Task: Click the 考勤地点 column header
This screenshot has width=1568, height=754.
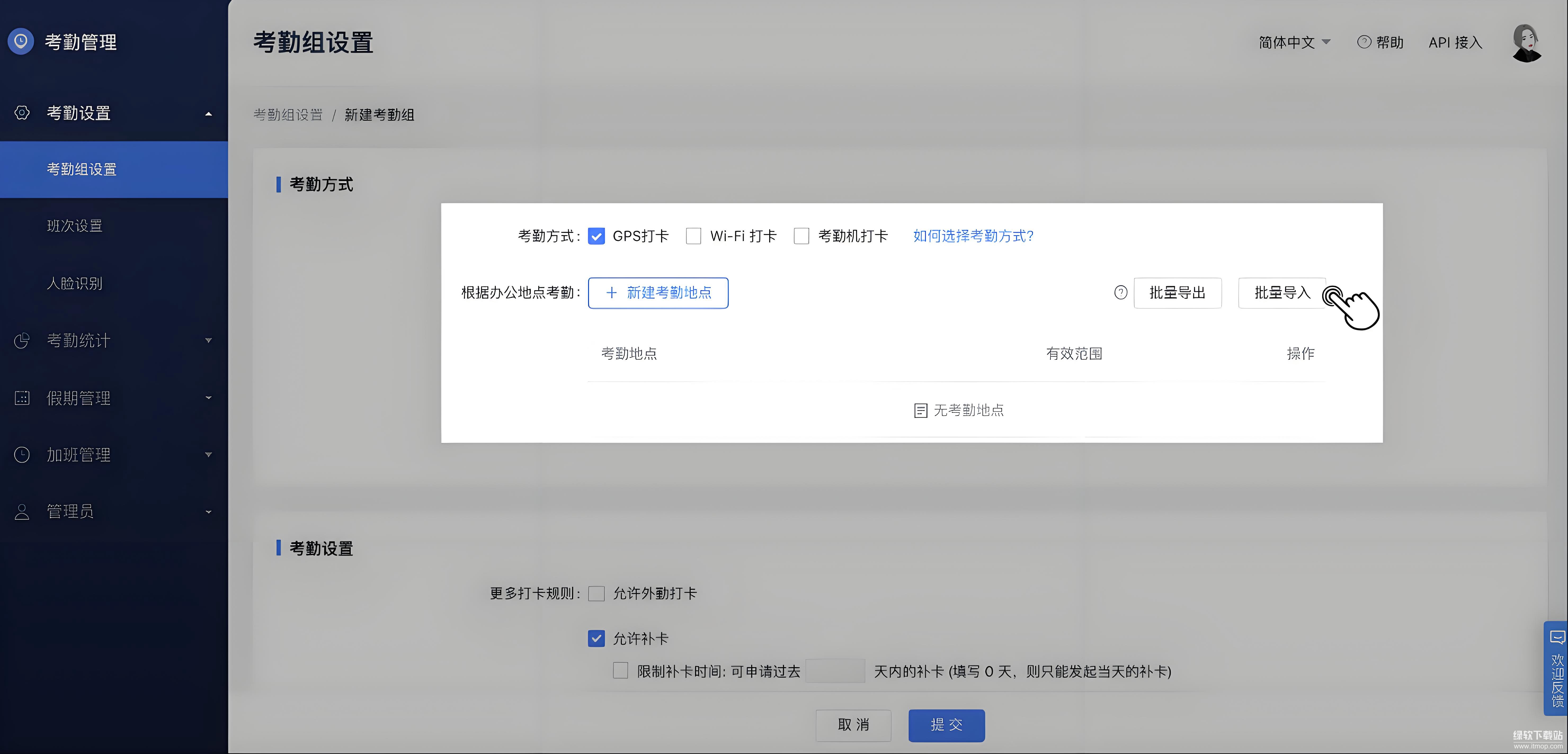Action: (x=629, y=354)
